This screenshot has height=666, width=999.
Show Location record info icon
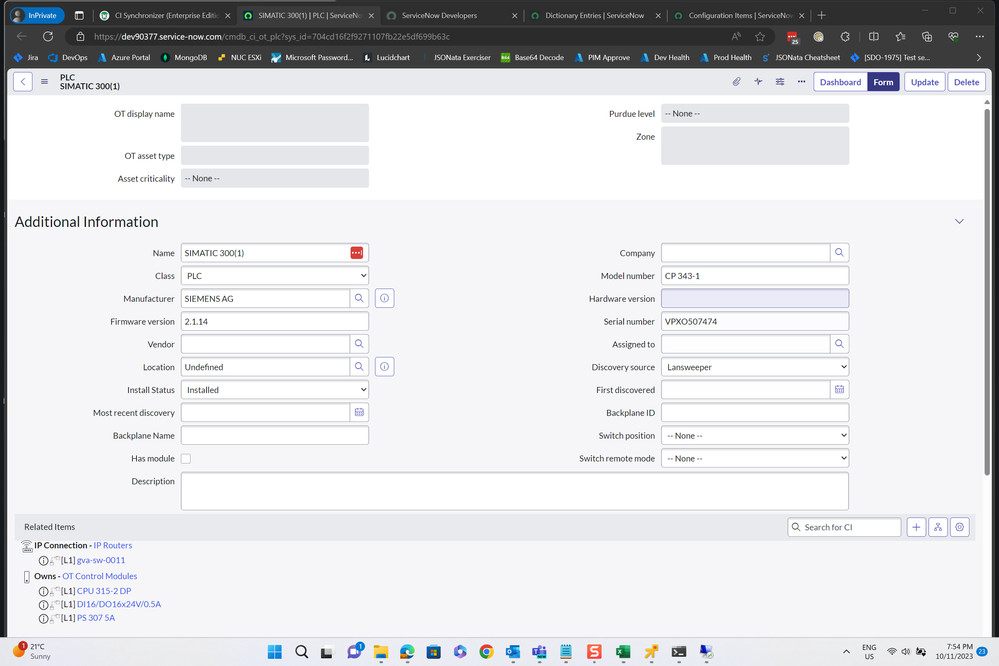tap(384, 367)
